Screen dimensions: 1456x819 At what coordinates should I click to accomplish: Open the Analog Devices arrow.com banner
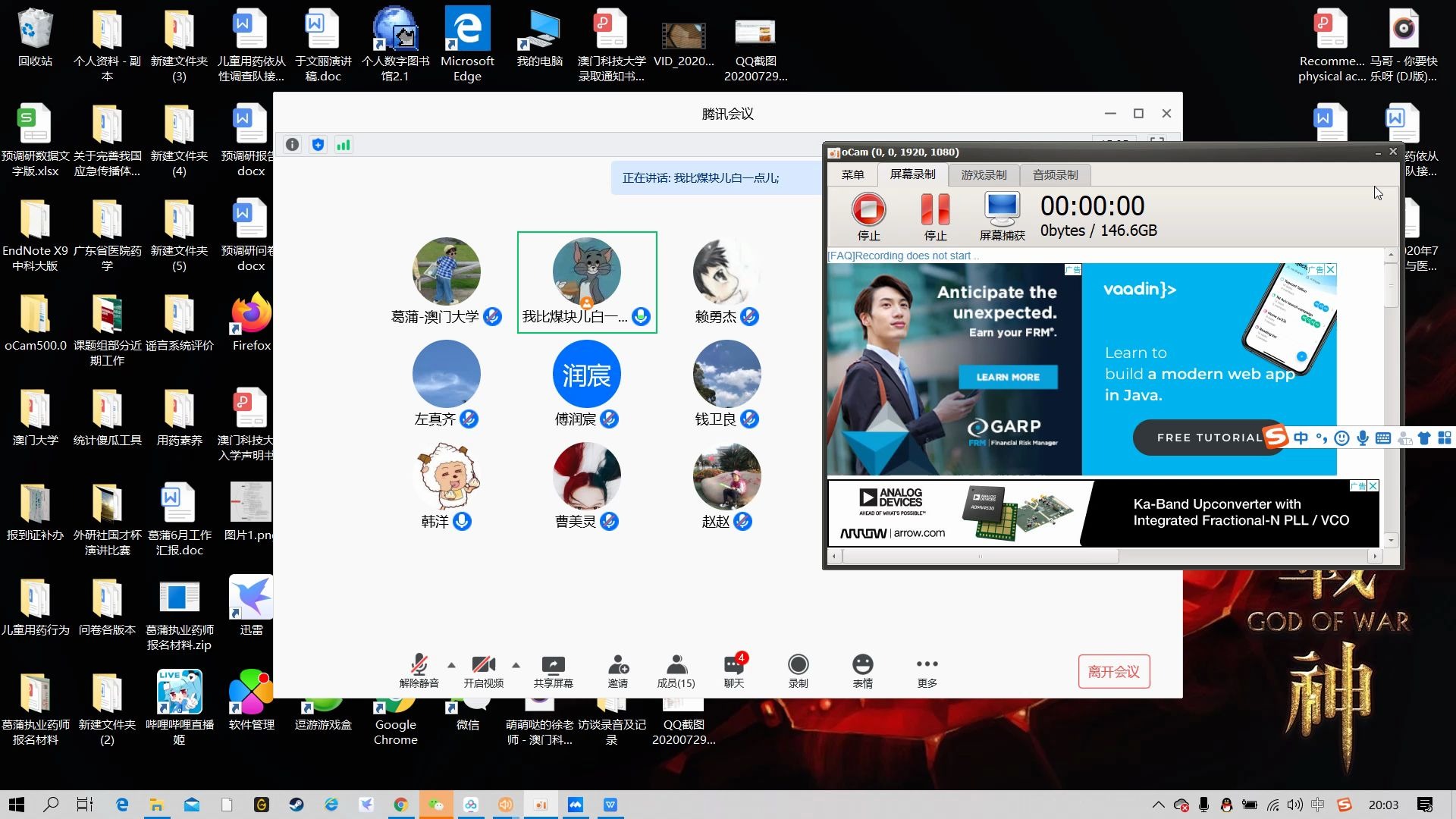[1103, 513]
